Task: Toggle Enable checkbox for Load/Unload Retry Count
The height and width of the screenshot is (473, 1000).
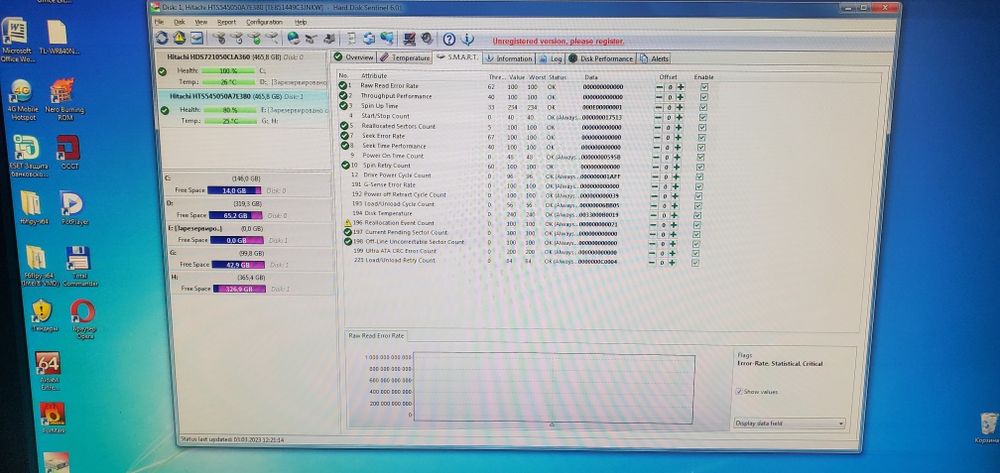Action: [695, 262]
